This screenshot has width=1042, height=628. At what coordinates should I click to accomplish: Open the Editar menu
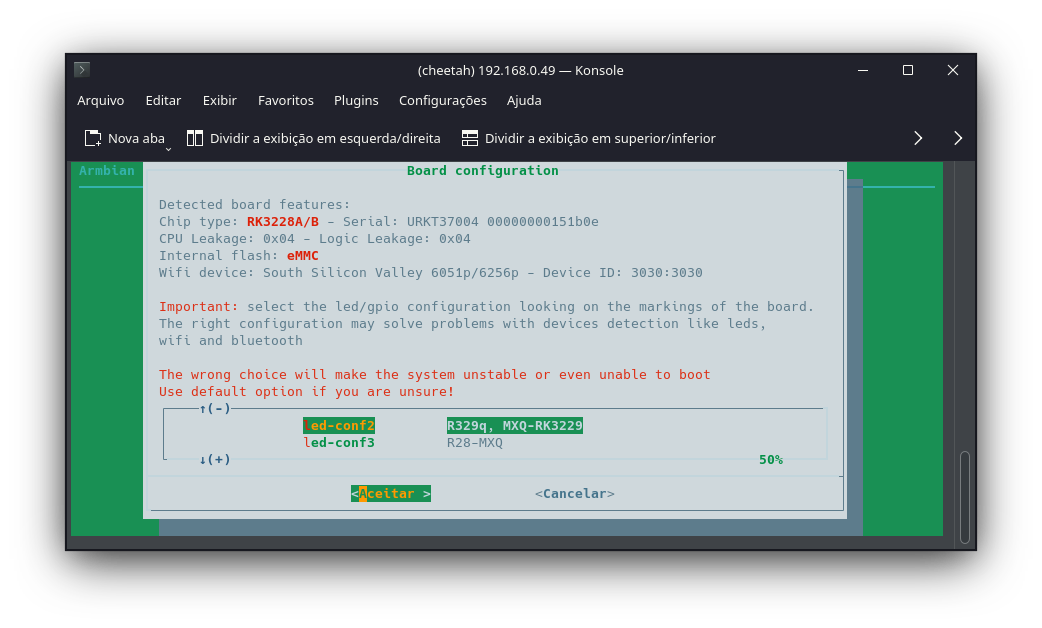(x=163, y=100)
